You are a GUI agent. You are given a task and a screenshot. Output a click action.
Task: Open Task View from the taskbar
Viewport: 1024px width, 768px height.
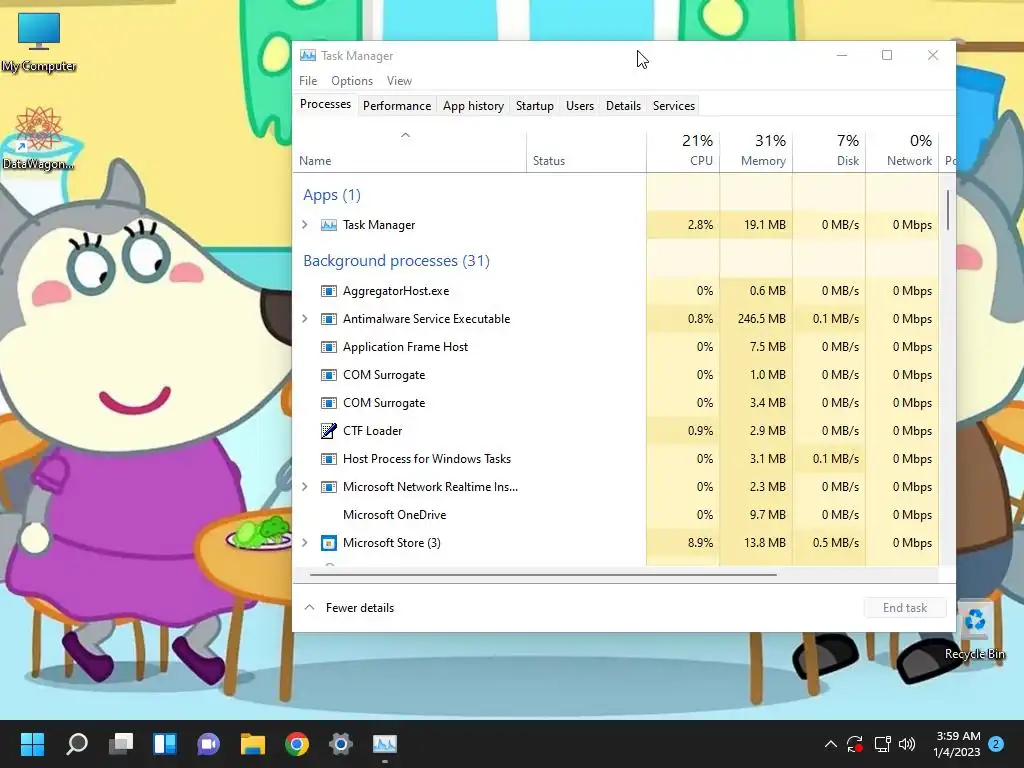pyautogui.click(x=121, y=744)
